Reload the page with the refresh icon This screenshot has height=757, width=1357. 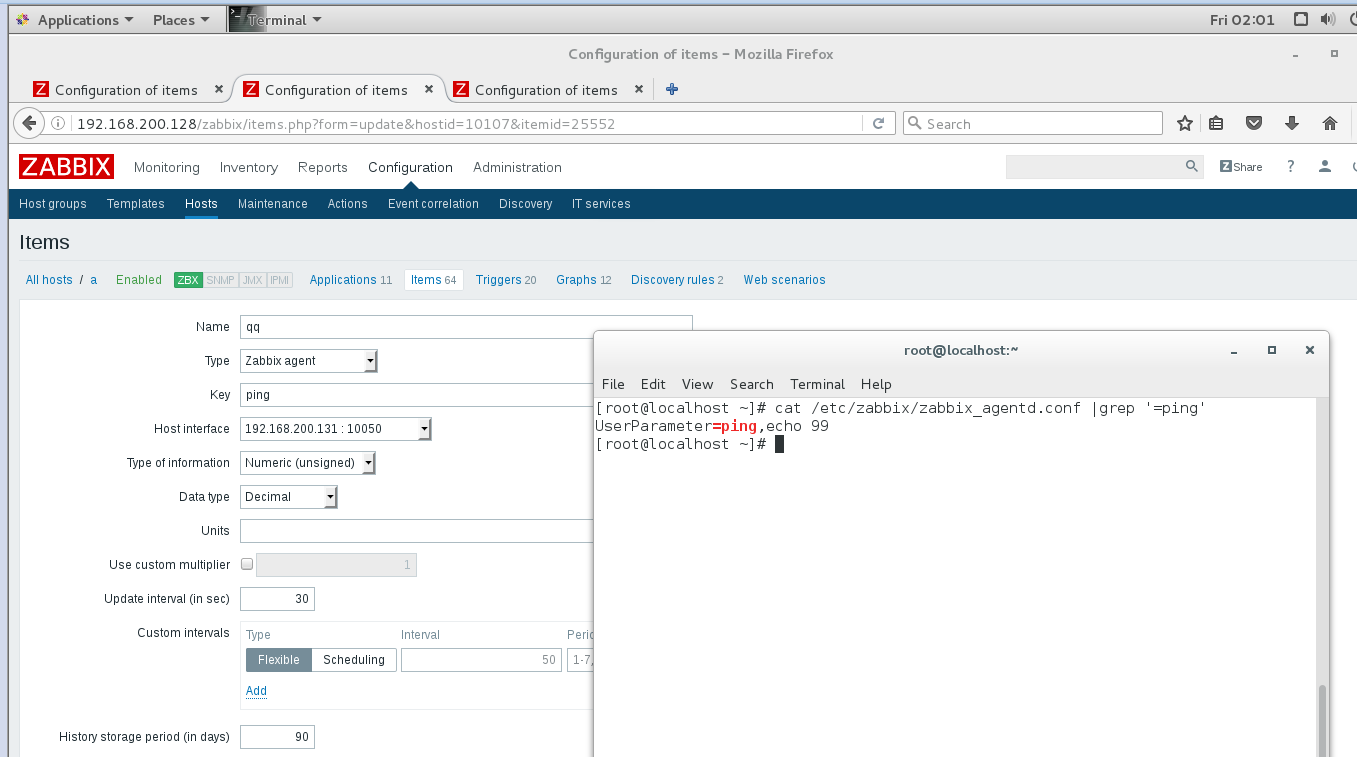click(x=879, y=123)
